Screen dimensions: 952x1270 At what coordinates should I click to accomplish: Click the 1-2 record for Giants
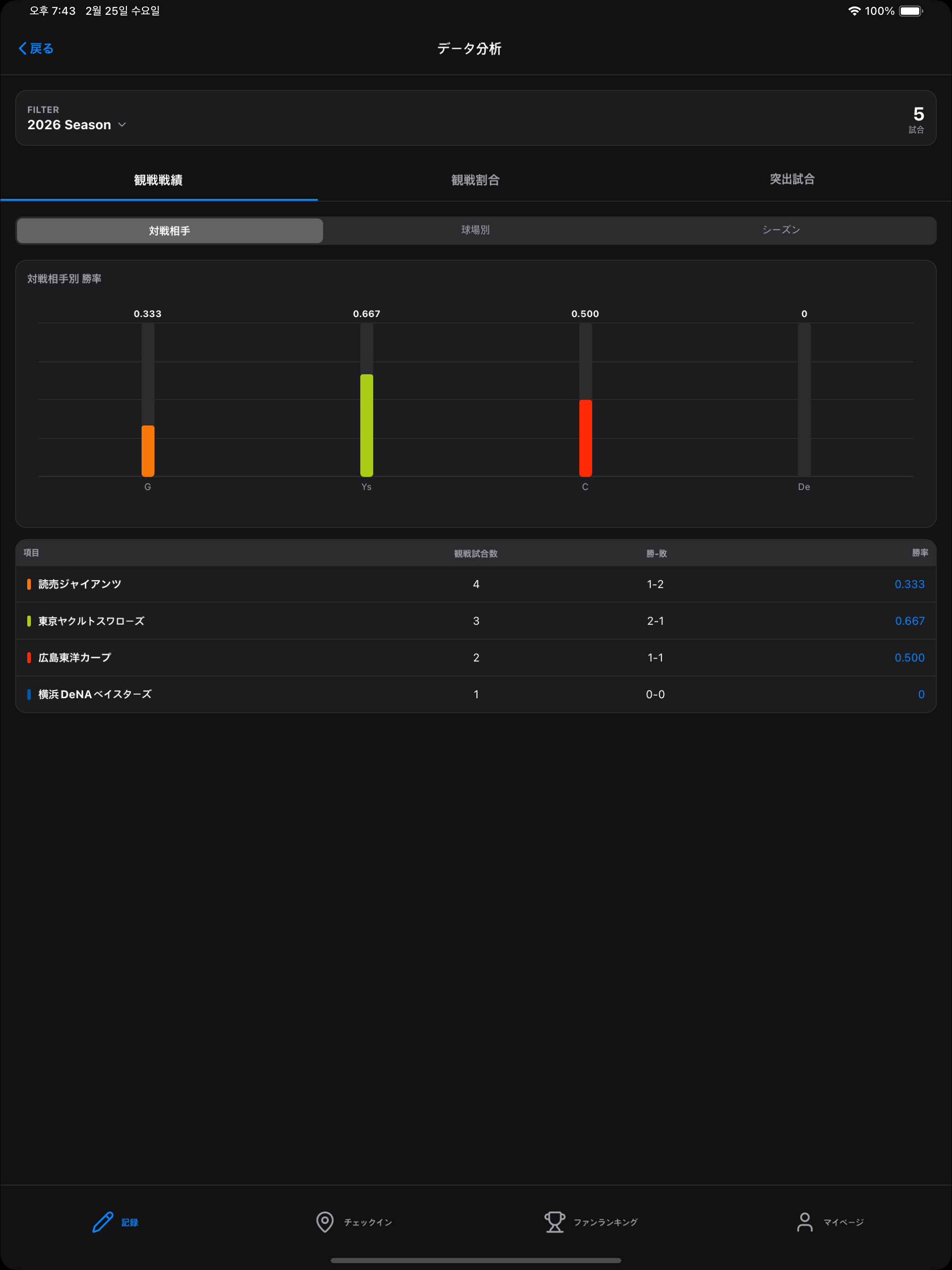[655, 584]
